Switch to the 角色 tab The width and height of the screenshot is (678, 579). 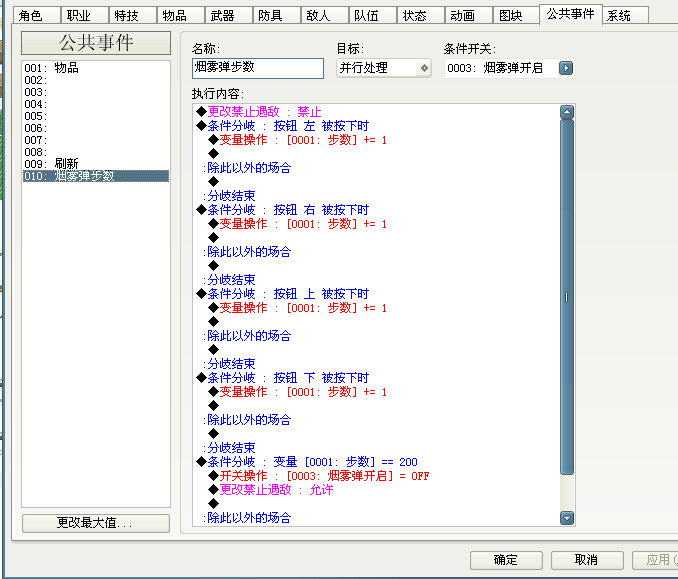tap(37, 16)
